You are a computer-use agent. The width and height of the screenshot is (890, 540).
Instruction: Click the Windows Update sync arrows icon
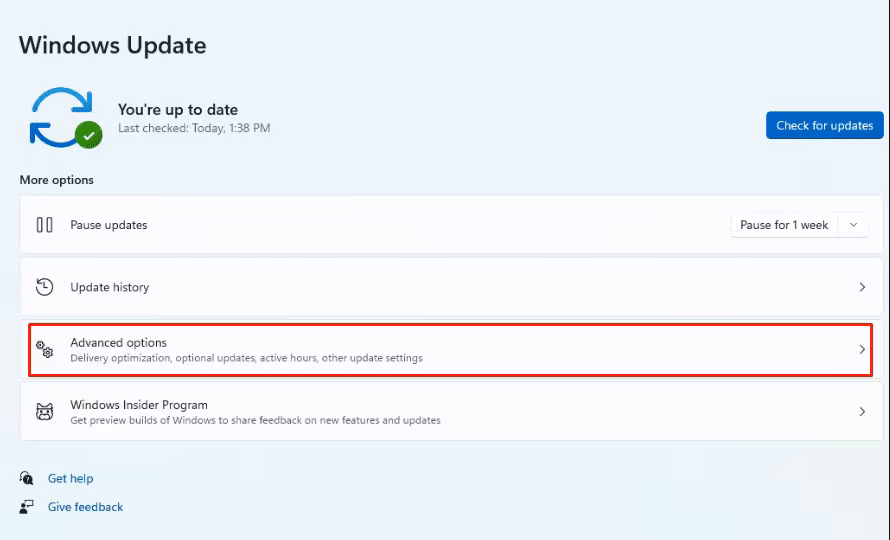(x=60, y=116)
